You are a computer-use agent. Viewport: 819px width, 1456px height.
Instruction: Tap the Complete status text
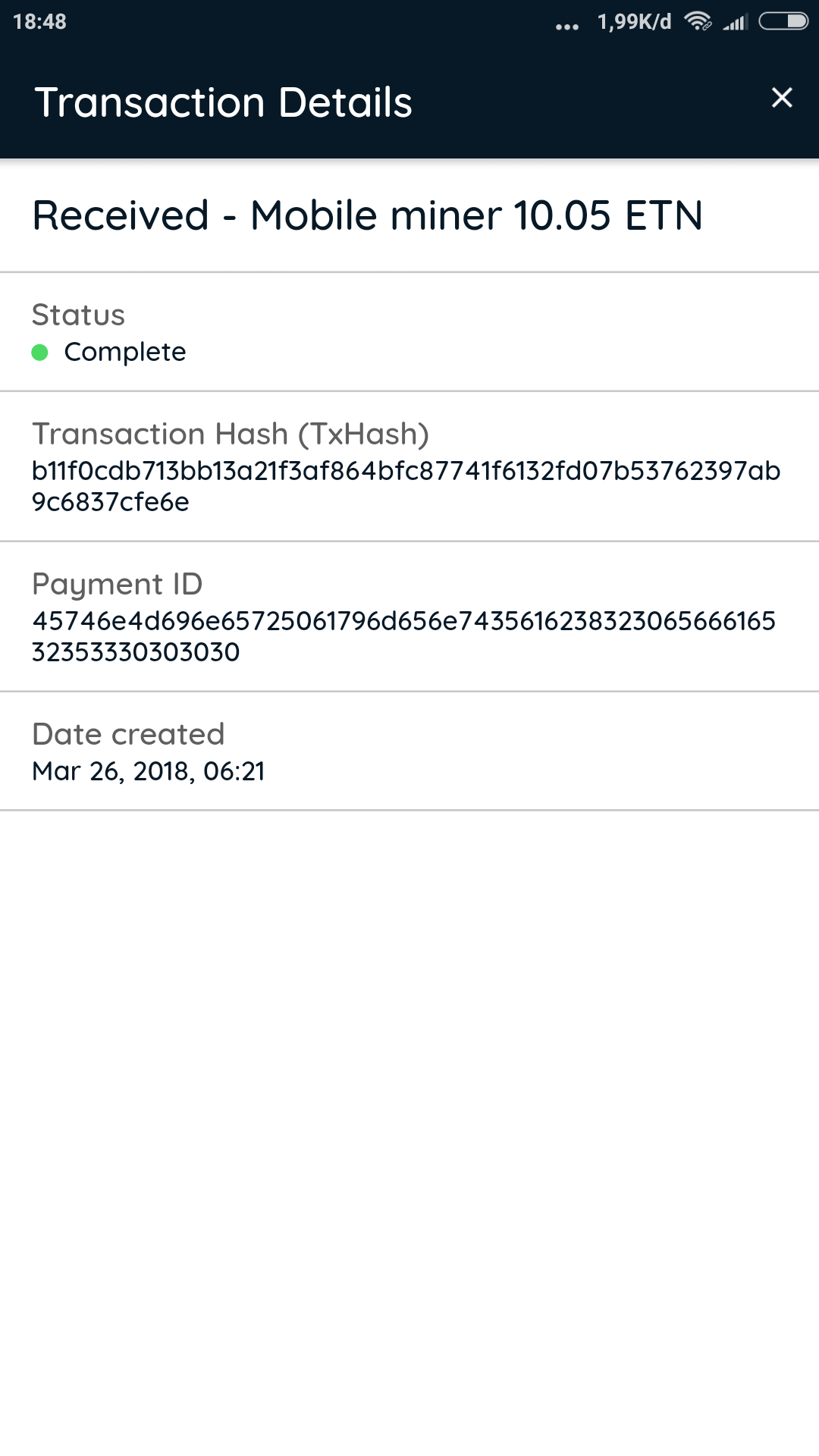[125, 352]
